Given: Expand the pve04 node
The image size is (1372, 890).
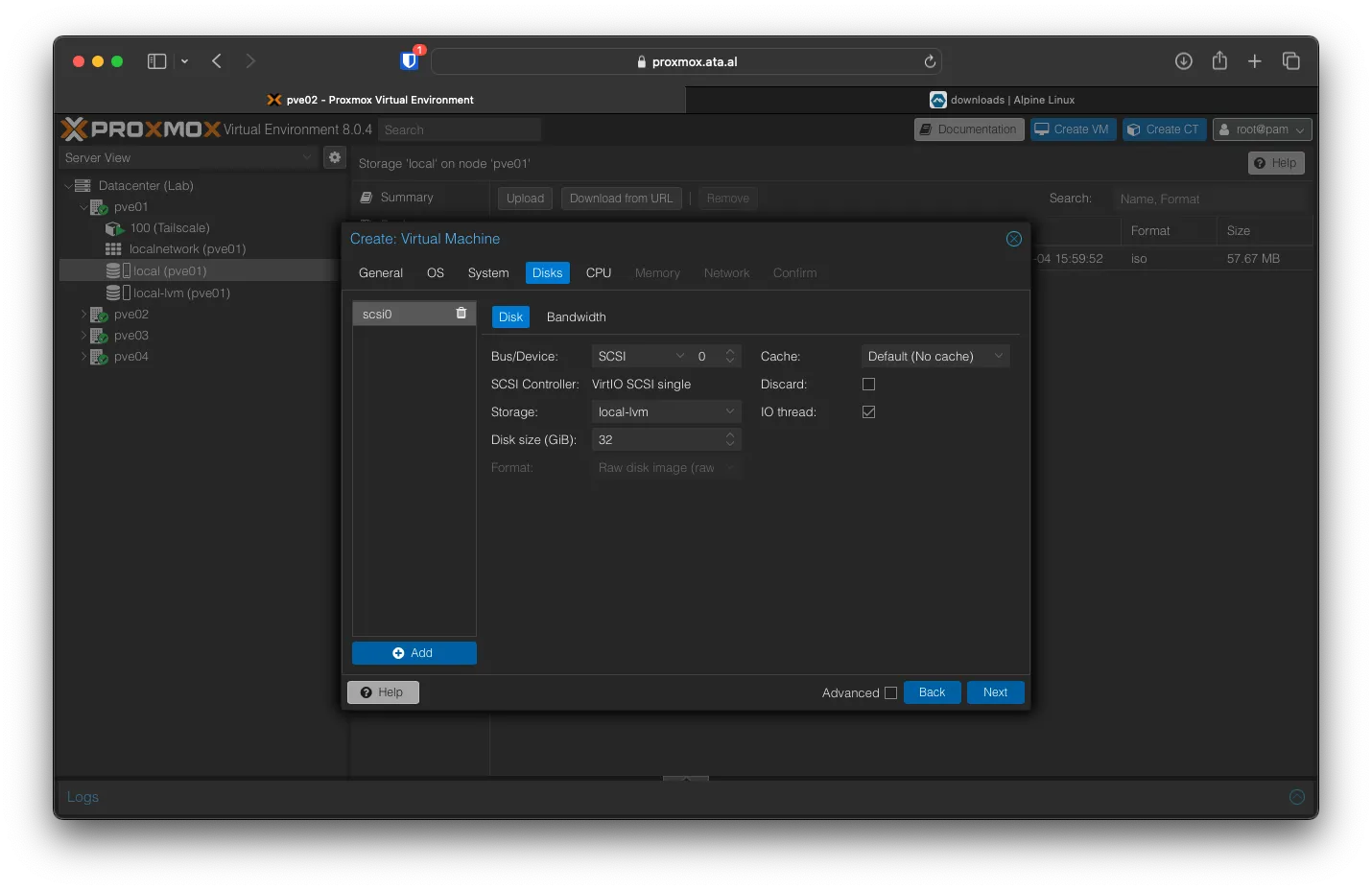Looking at the screenshot, I should pos(83,357).
